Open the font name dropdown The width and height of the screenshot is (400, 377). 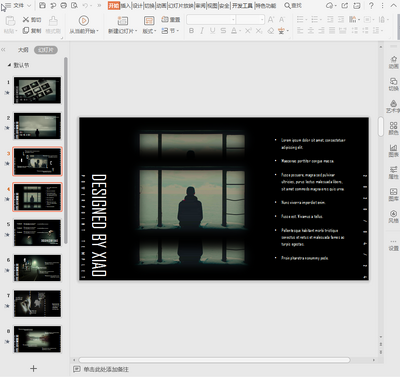(233, 20)
